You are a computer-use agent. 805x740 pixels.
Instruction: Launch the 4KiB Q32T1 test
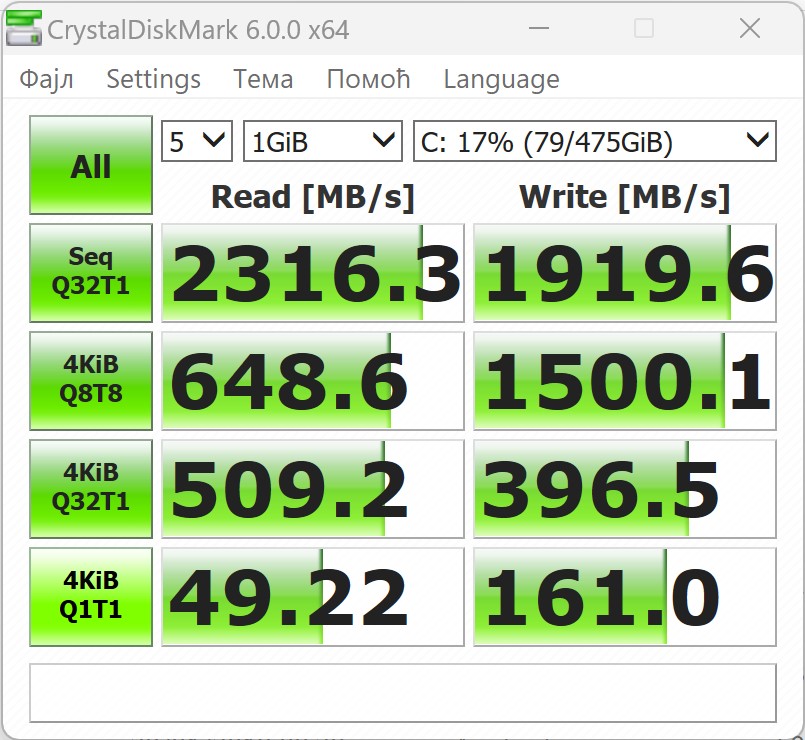coord(91,489)
